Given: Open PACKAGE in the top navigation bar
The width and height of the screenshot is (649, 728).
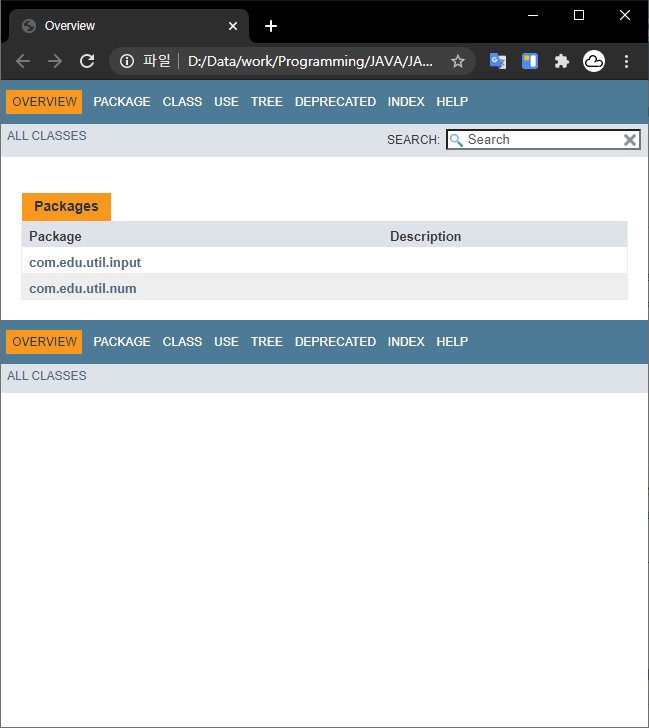Looking at the screenshot, I should (x=122, y=102).
